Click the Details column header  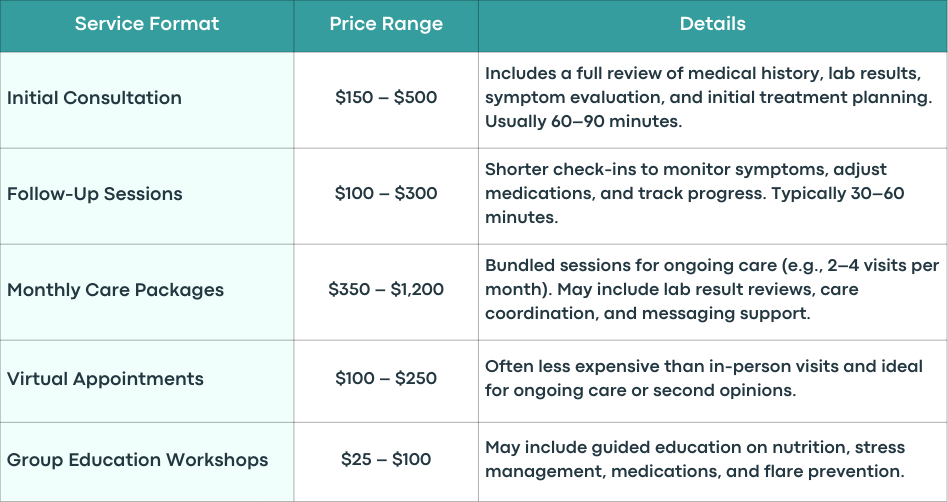(713, 24)
